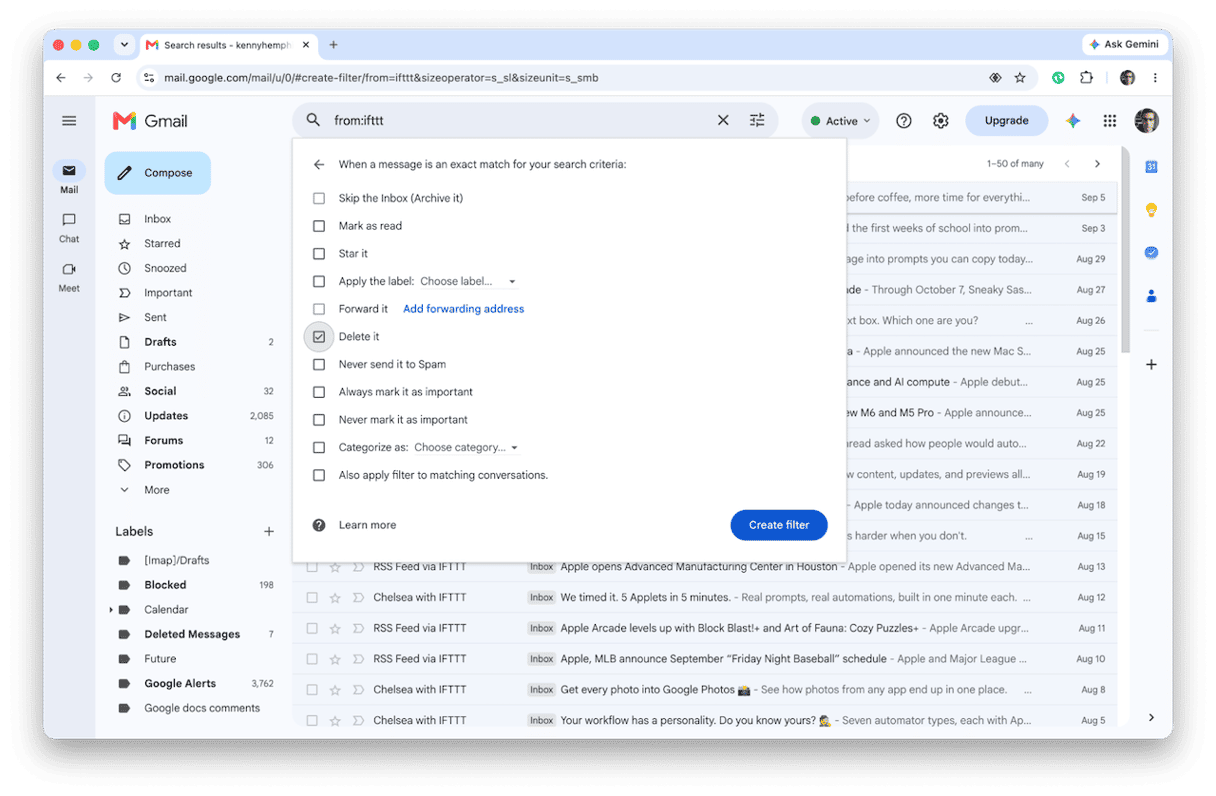Tick the Apply the label checkbox
The image size is (1216, 796).
point(319,282)
